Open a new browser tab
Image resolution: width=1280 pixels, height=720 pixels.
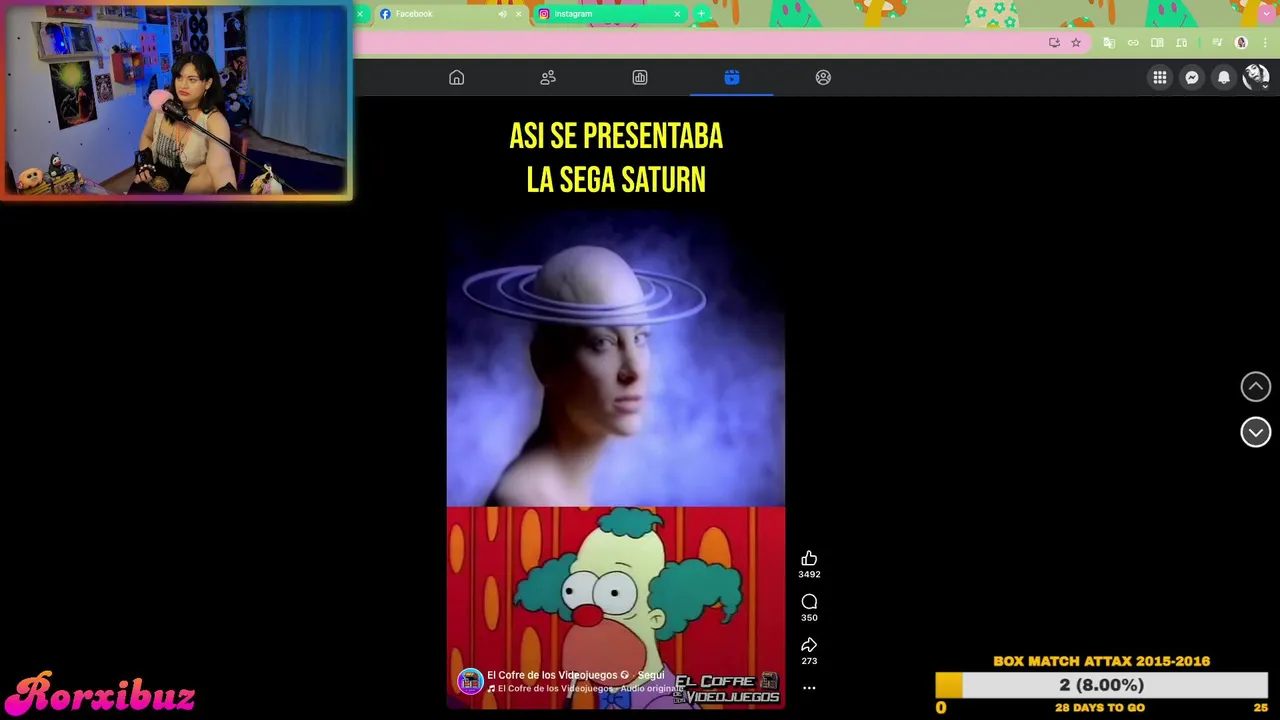tap(701, 14)
